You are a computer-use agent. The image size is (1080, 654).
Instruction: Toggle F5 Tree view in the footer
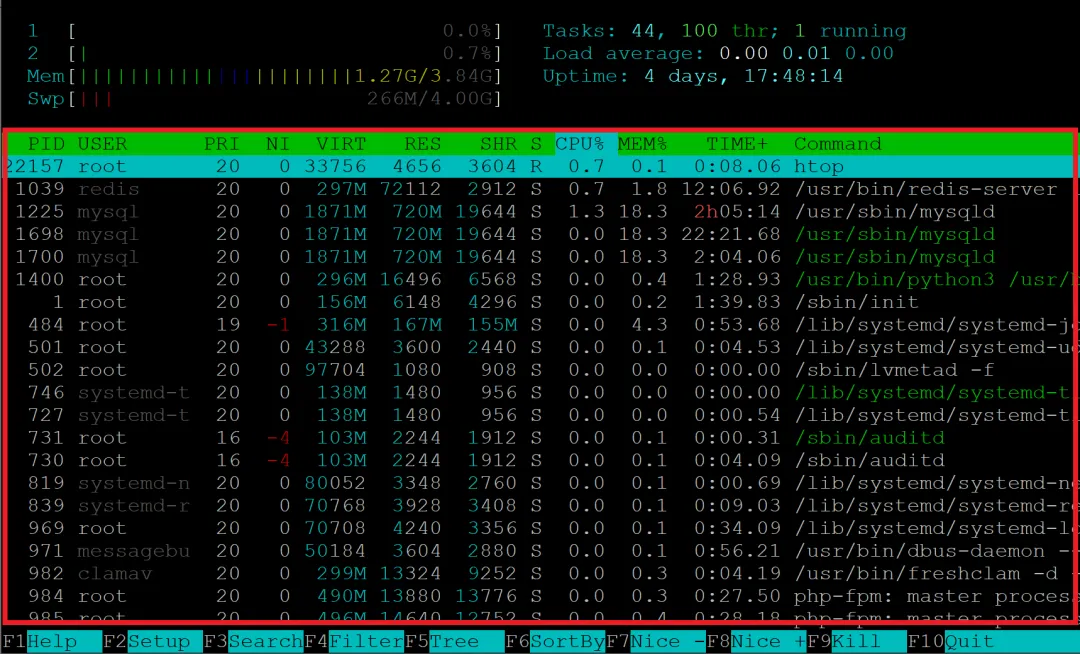pos(455,642)
